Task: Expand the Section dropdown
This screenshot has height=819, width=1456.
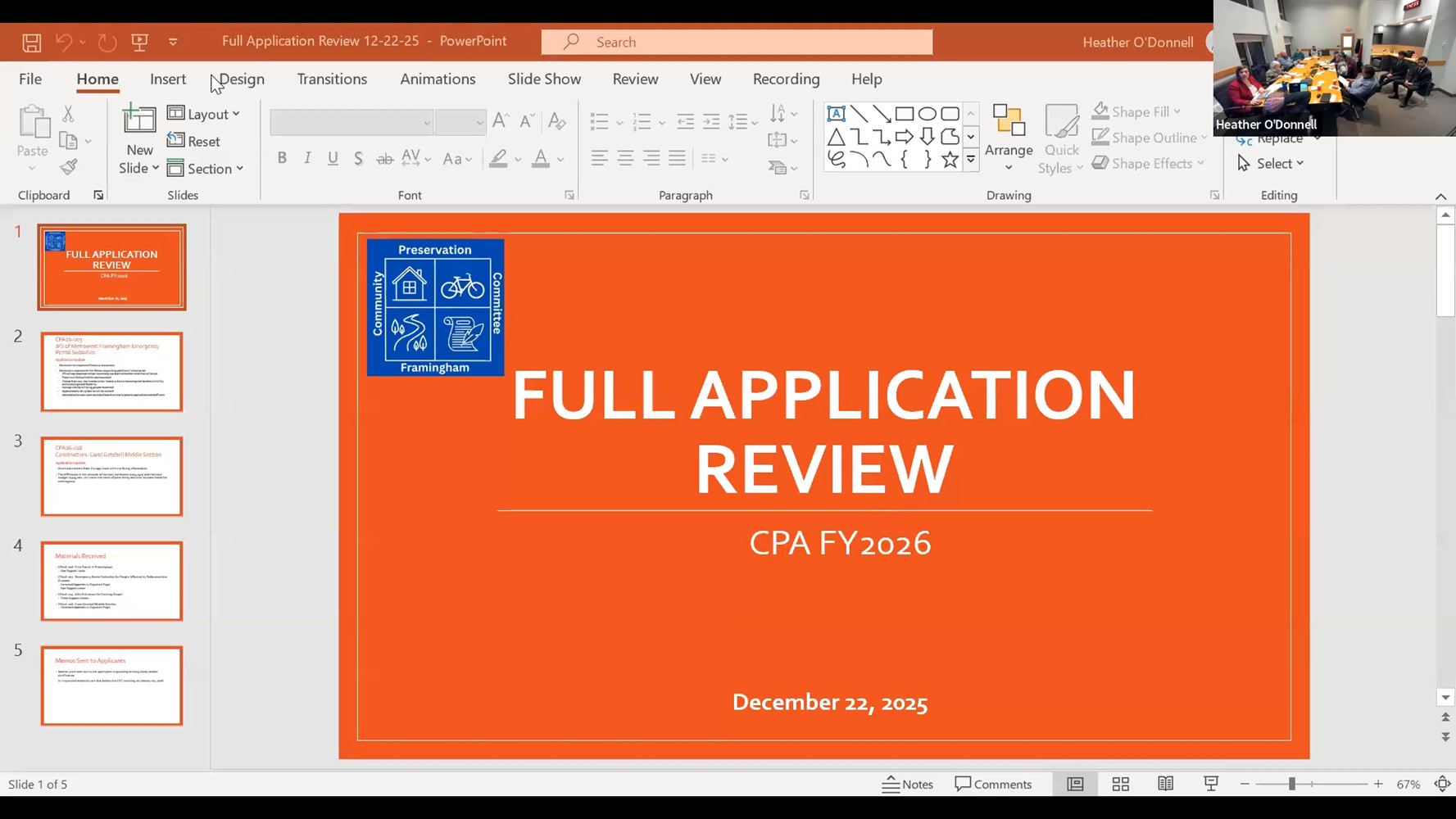Action: 206,169
